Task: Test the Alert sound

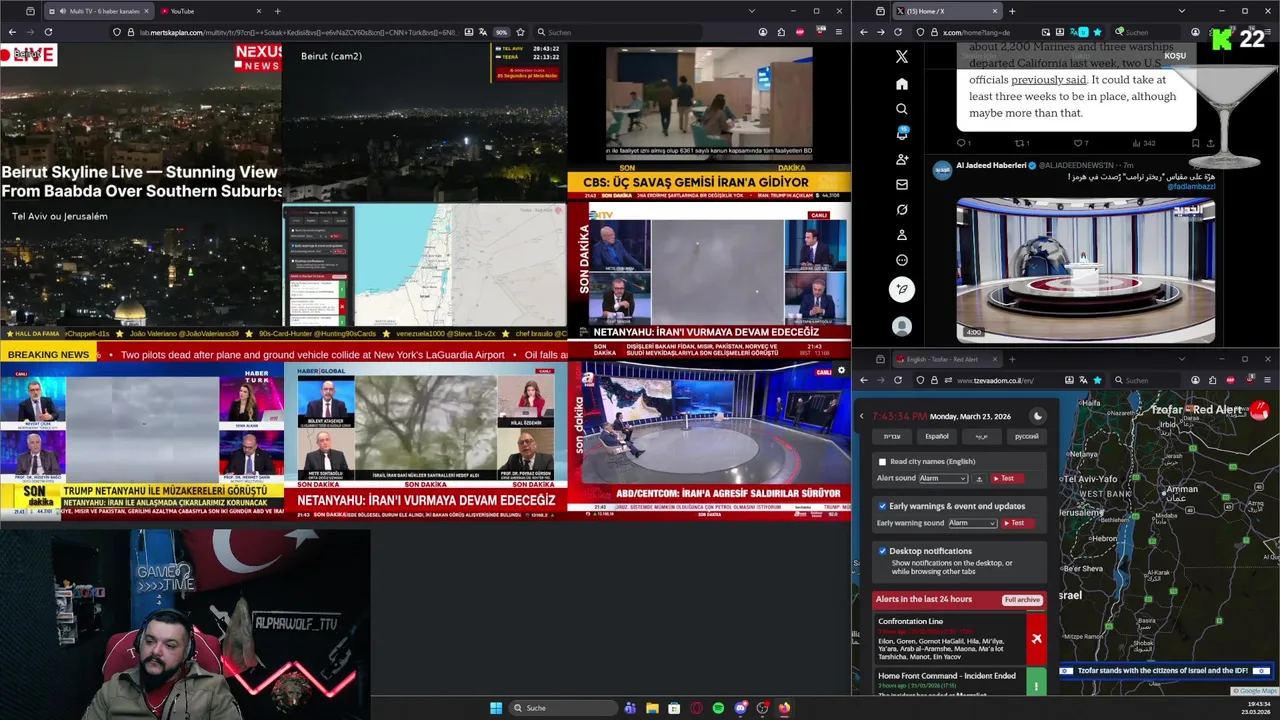Action: pos(1007,479)
